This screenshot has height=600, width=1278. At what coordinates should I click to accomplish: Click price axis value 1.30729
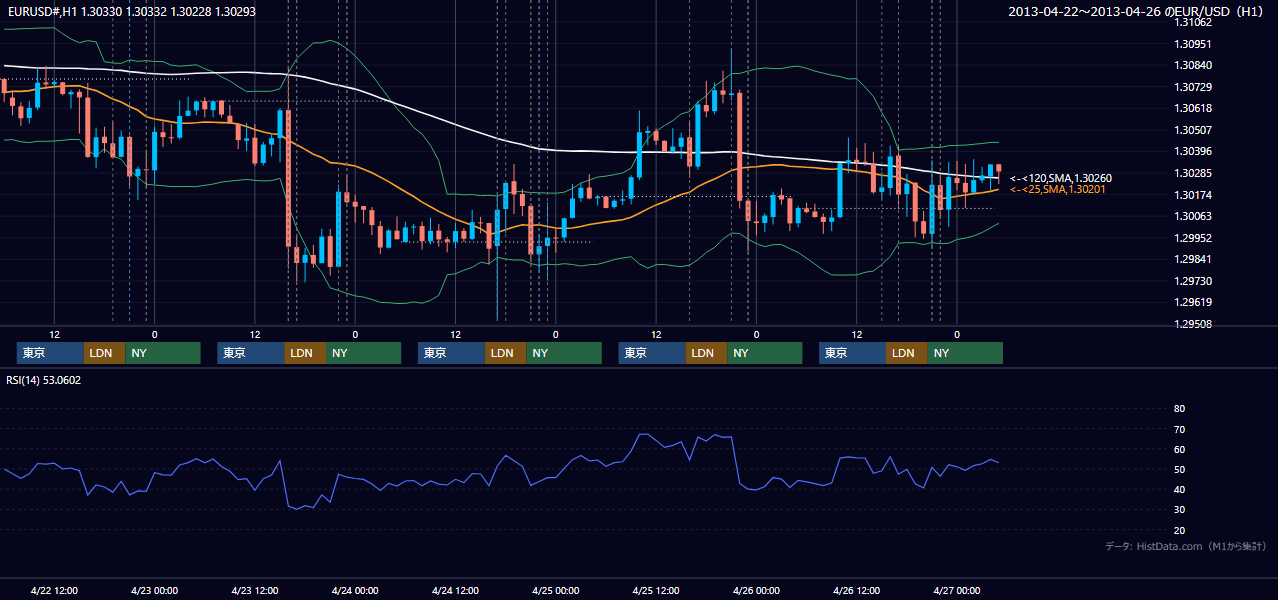point(1193,87)
